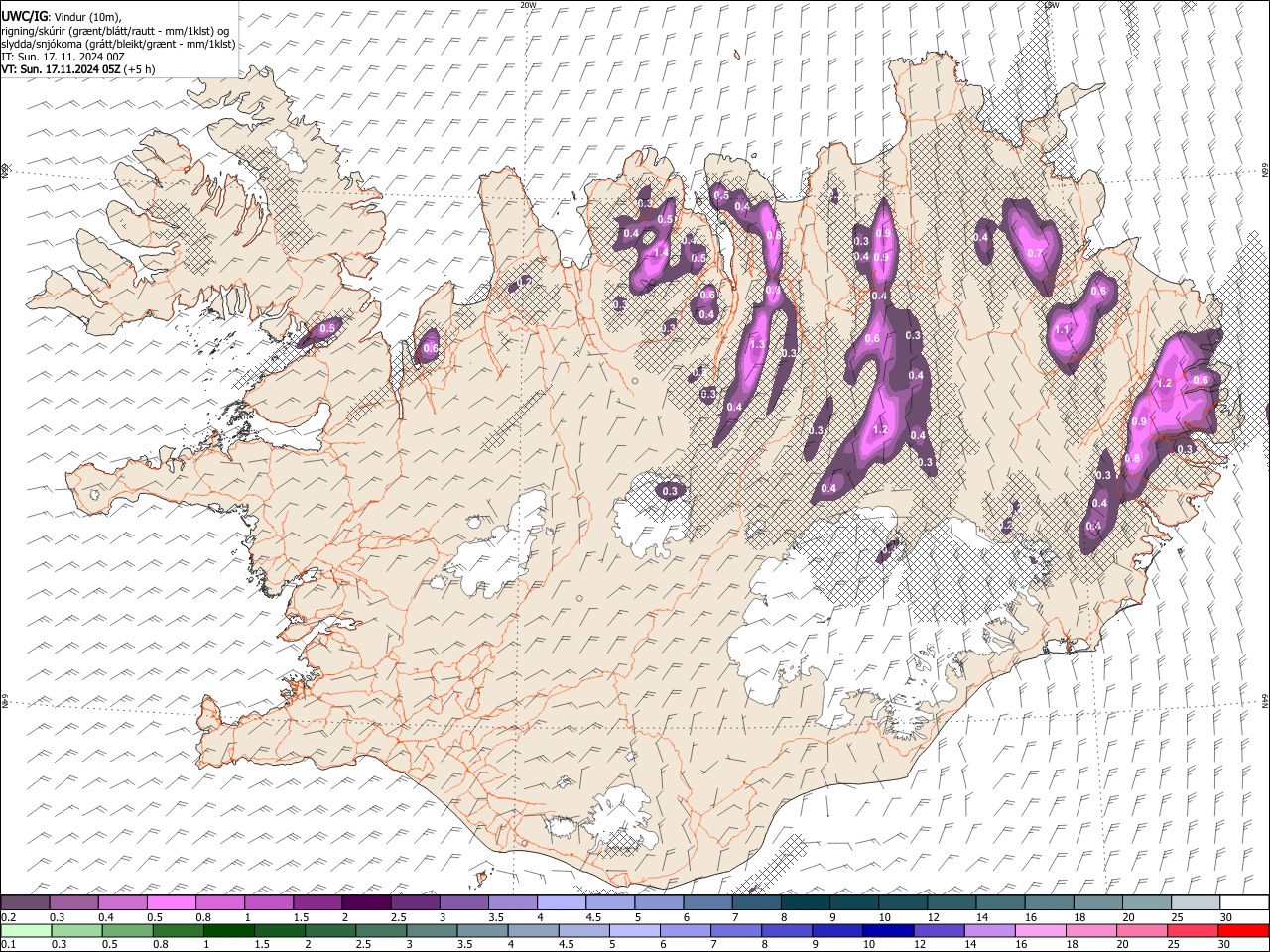Click the deep navy blue swatch between 10 and 12 in the lower legend row
Screen dimensions: 1270x952
(x=888, y=930)
